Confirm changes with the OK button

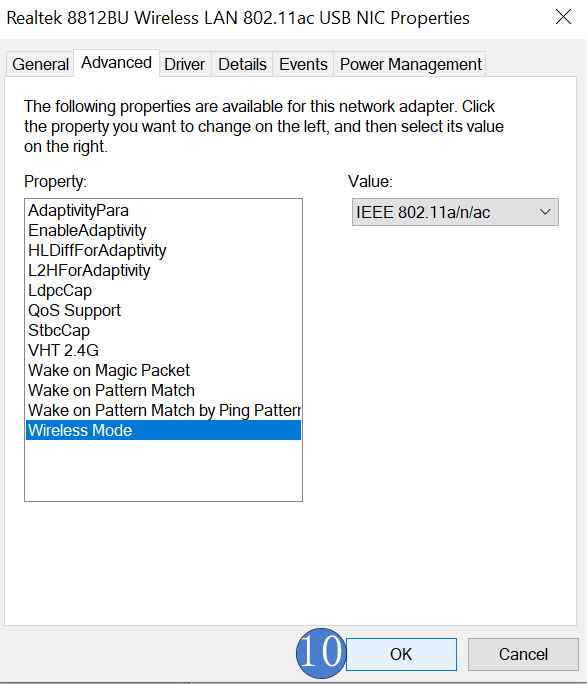(401, 654)
